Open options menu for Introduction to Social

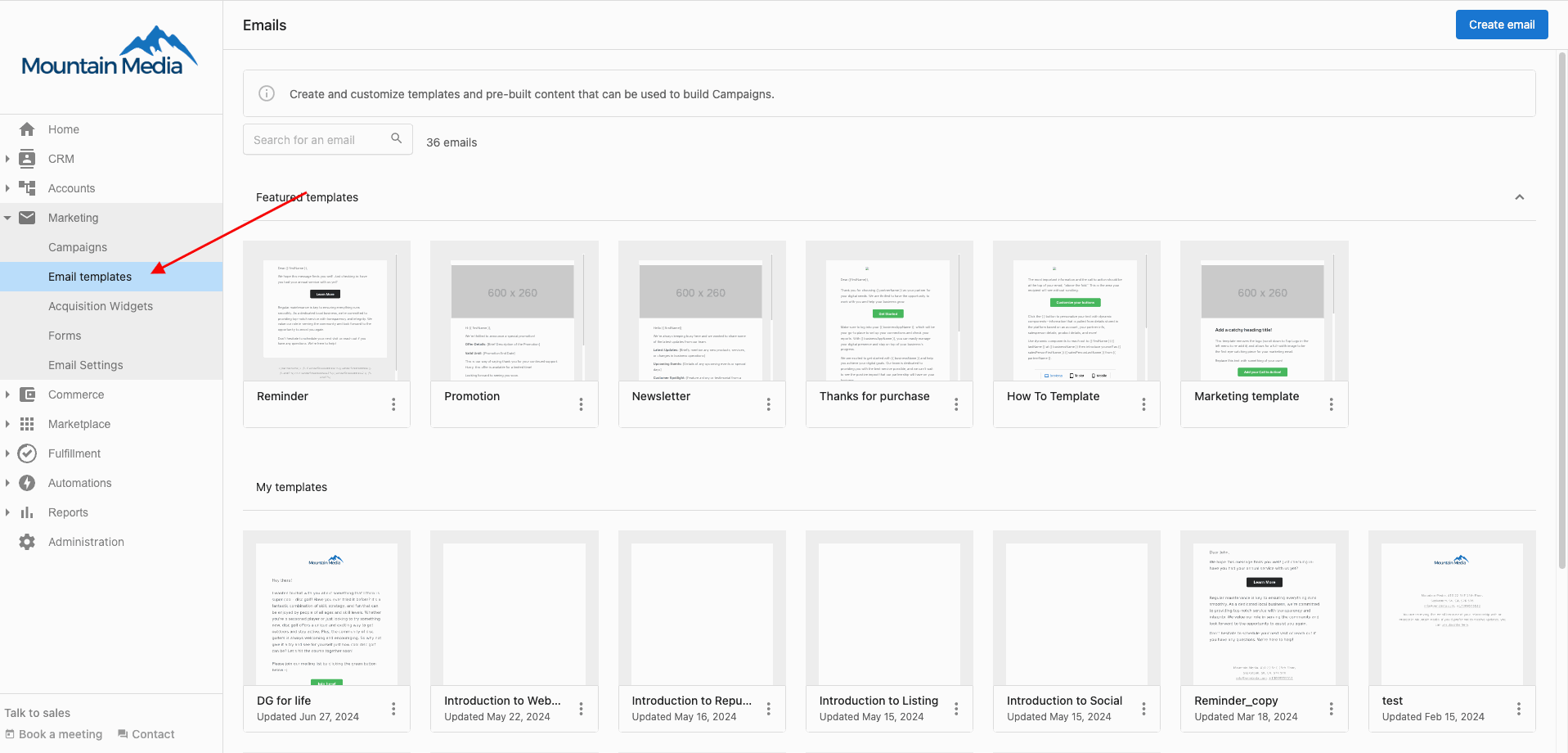coord(1143,709)
